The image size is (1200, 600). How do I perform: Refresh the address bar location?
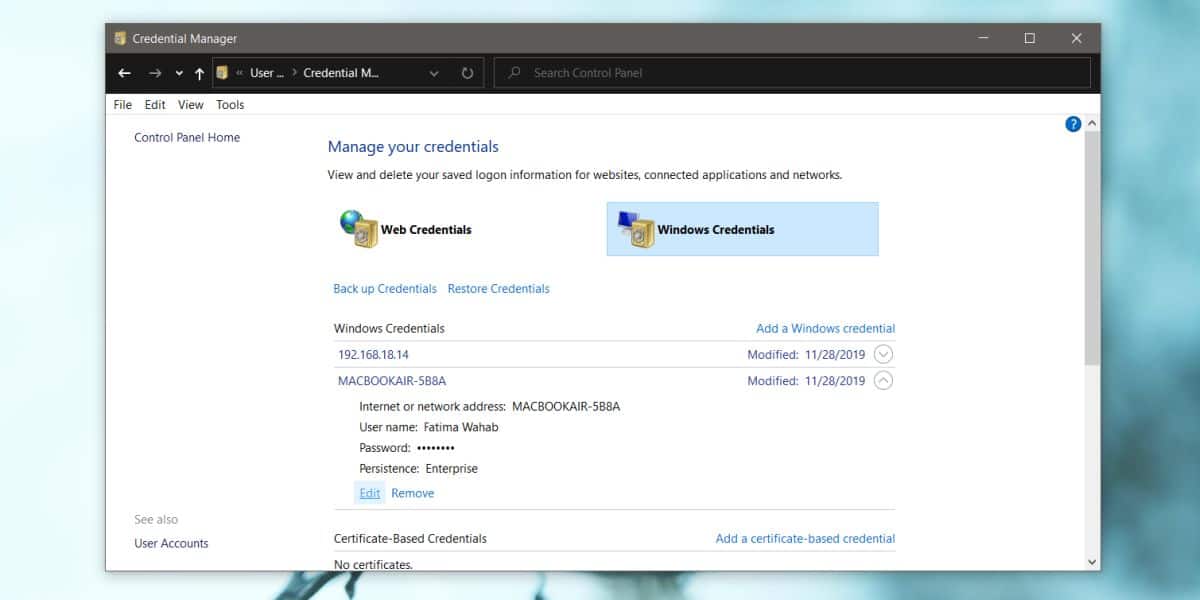(x=467, y=73)
